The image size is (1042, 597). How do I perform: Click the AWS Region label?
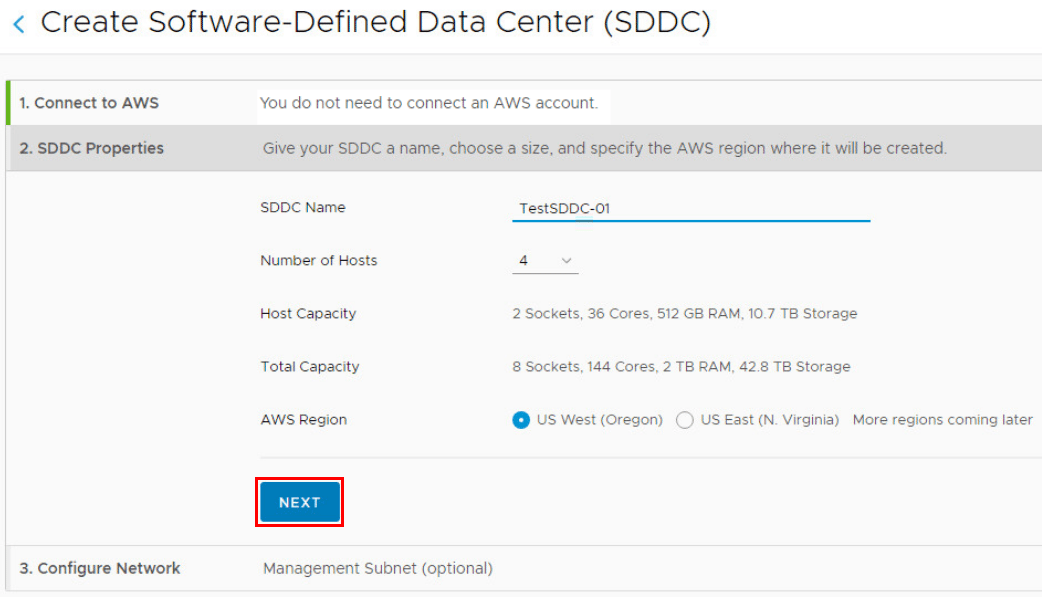(x=304, y=420)
